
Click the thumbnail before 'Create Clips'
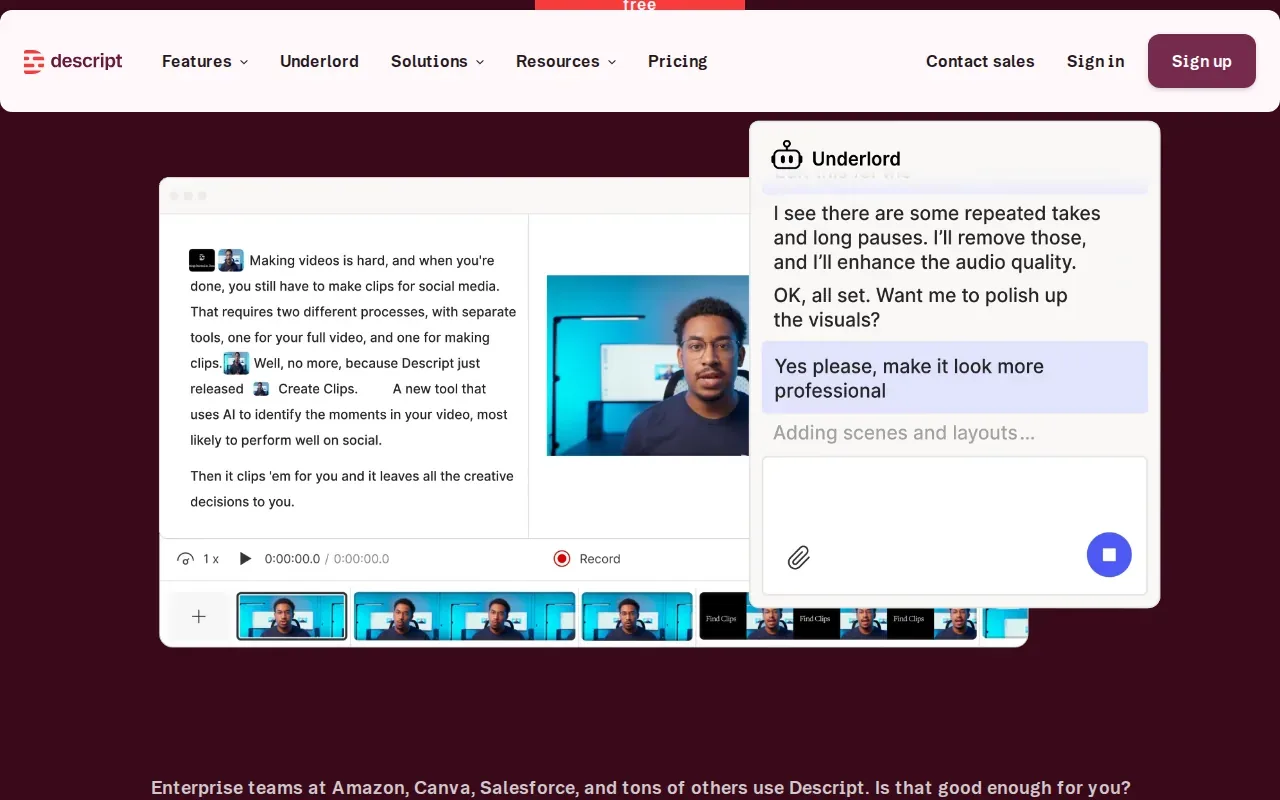point(261,389)
